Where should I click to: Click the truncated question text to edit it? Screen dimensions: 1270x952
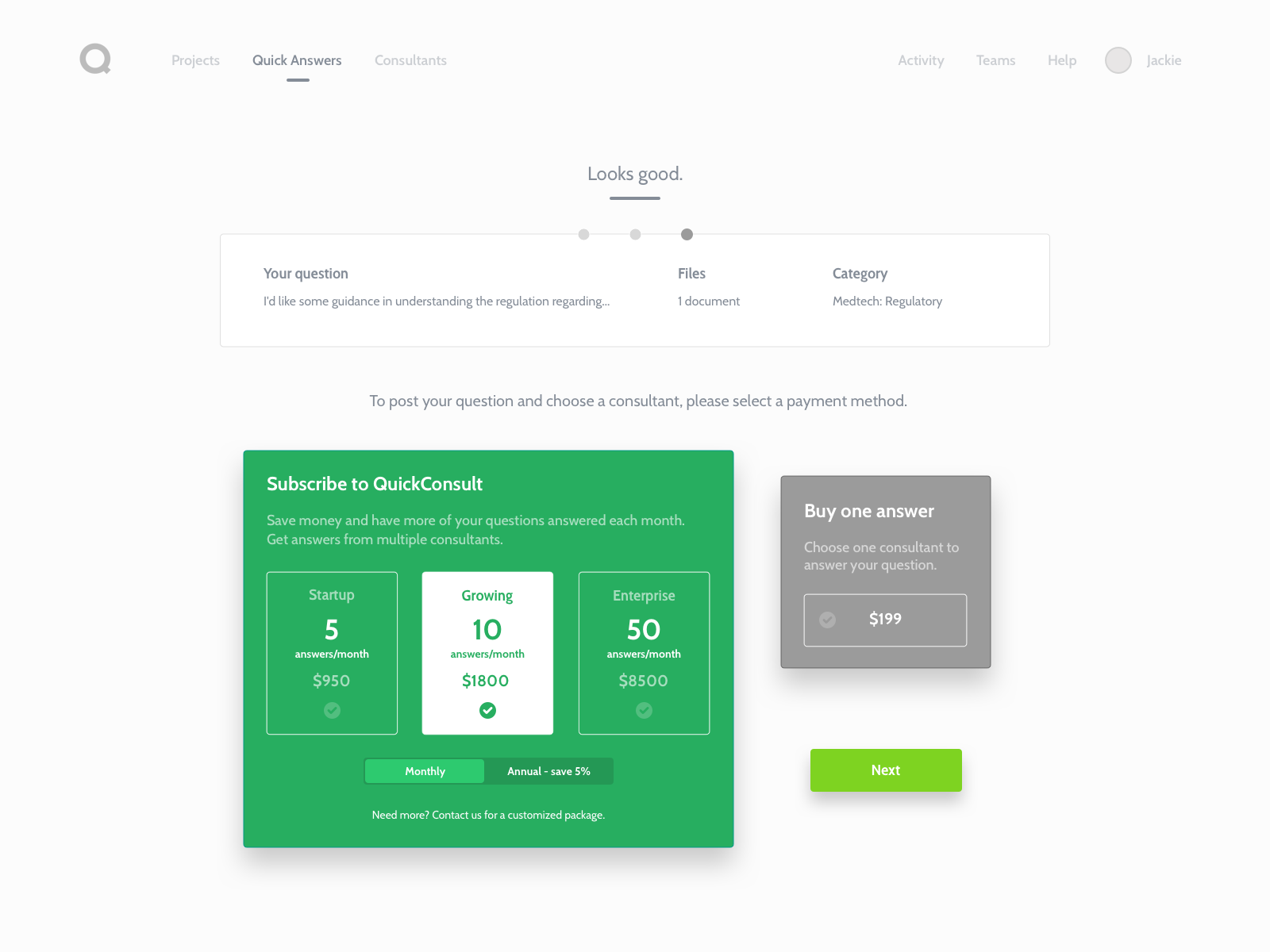[437, 301]
